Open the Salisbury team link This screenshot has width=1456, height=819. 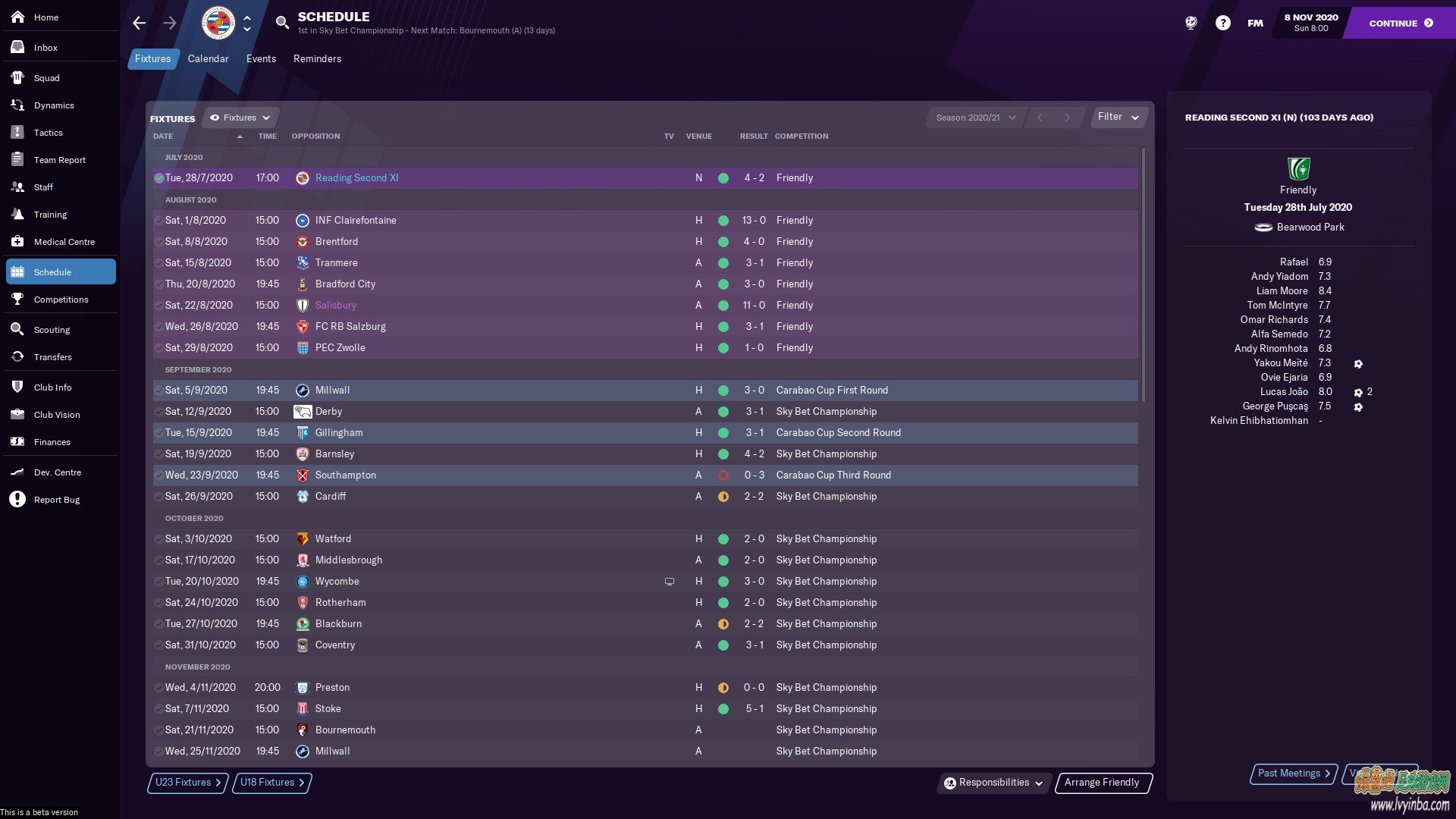click(336, 305)
